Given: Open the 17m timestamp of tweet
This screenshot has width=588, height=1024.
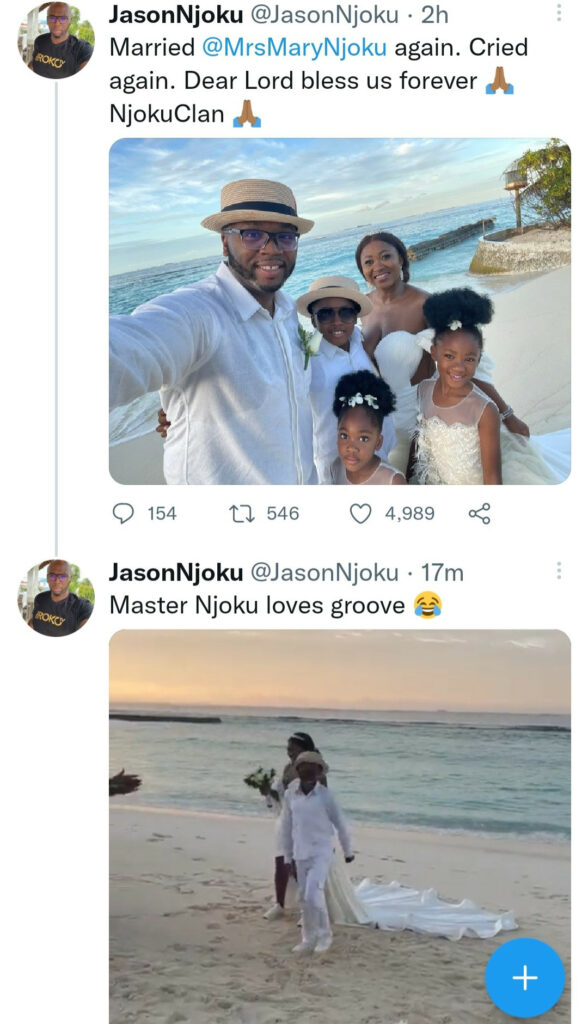Looking at the screenshot, I should tap(442, 572).
